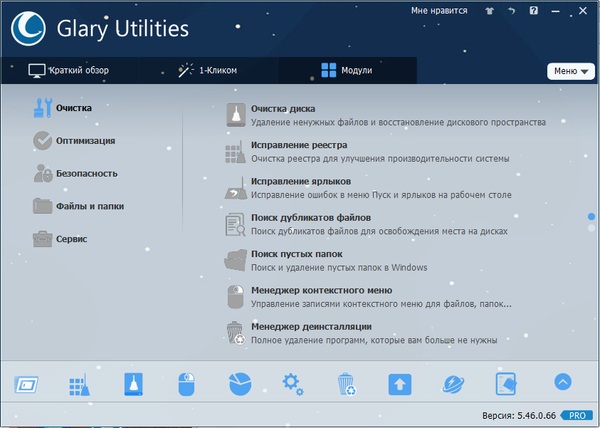Select the Оптимизация category in sidebar
Viewport: 600px width, 428px height.
(x=85, y=141)
